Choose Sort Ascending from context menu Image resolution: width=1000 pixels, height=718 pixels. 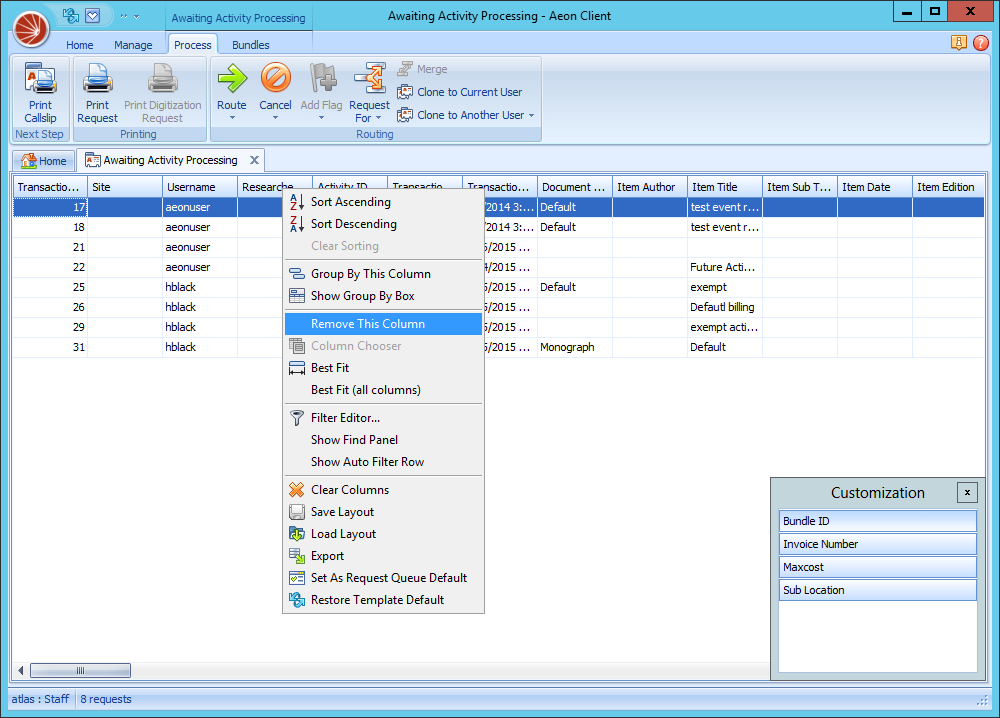click(x=350, y=202)
